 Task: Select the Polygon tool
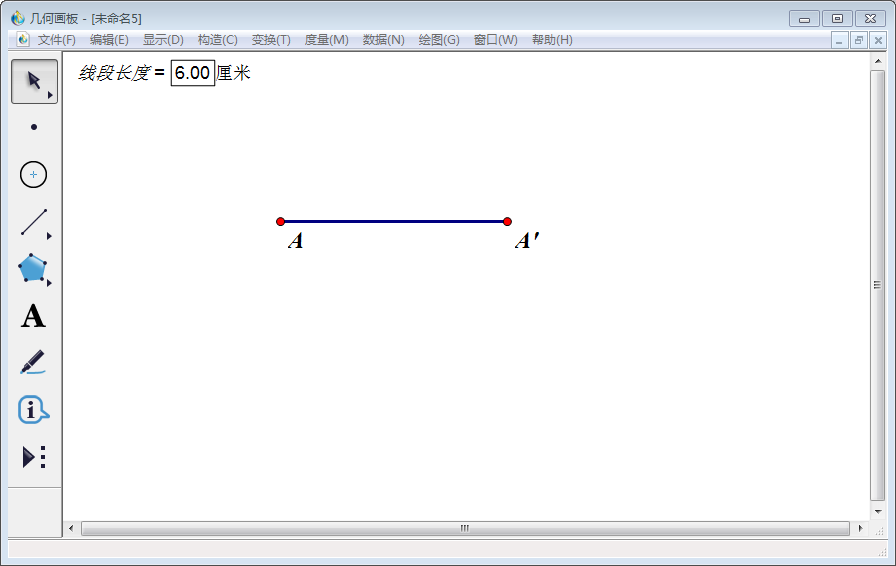coord(33,268)
